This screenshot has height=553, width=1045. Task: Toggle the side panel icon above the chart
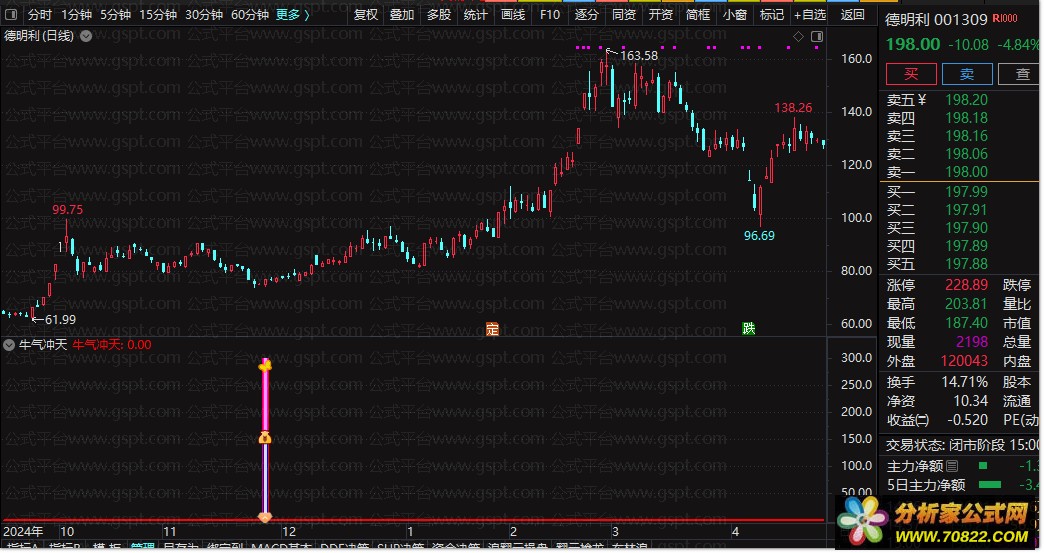816,37
